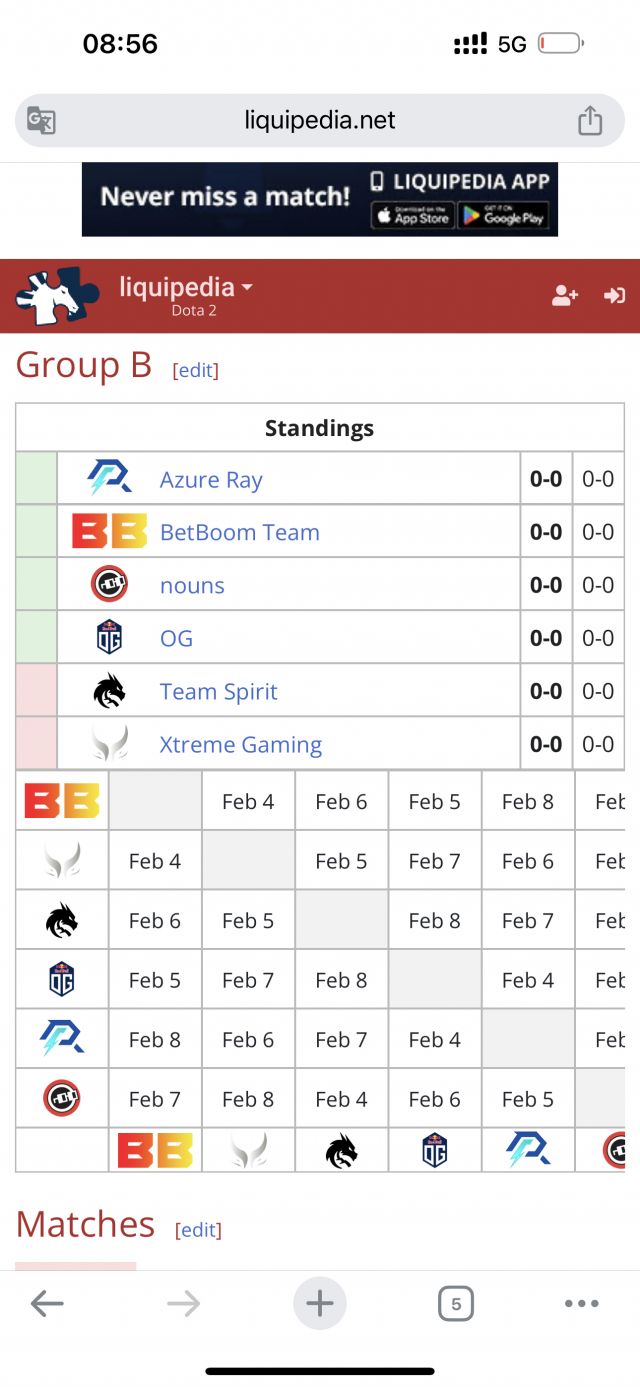Viewport: 640px width, 1387px height.
Task: Tap the liquipedia.net address field
Action: point(320,121)
